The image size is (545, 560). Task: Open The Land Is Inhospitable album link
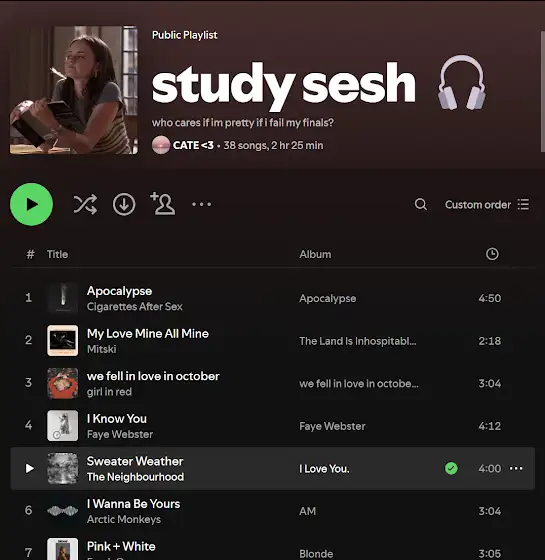pyautogui.click(x=358, y=341)
